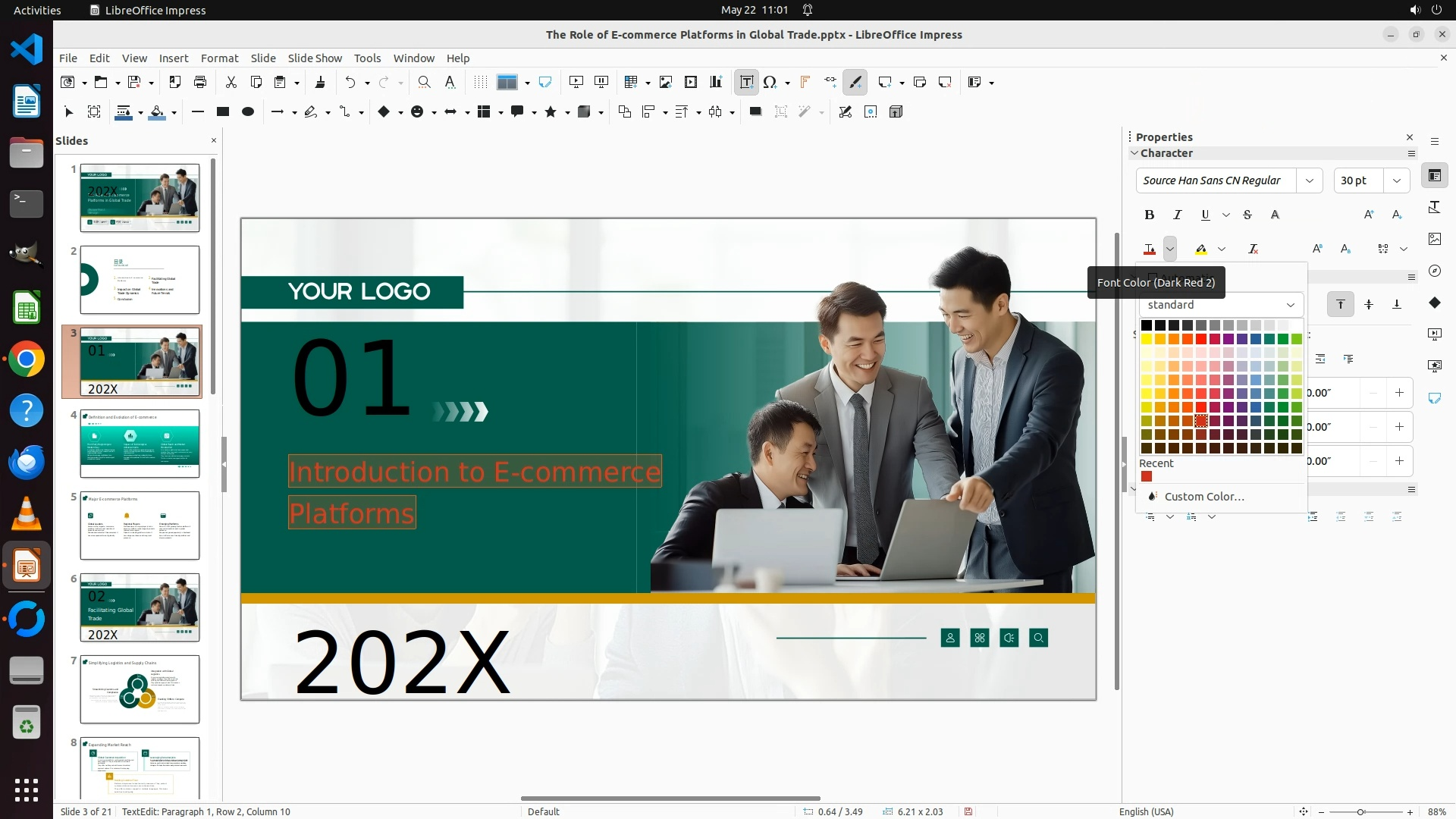Viewport: 1456px width, 819px height.
Task: Toggle strikethrough formatting button
Action: pos(1247,215)
